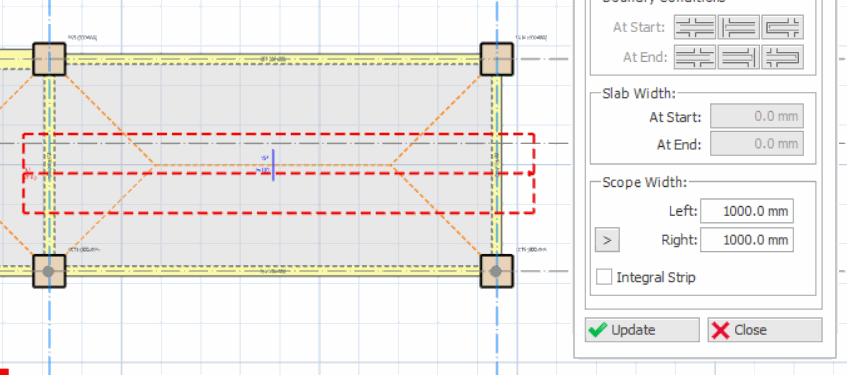Click the Scope Width Left field
The width and height of the screenshot is (847, 375).
click(x=747, y=211)
